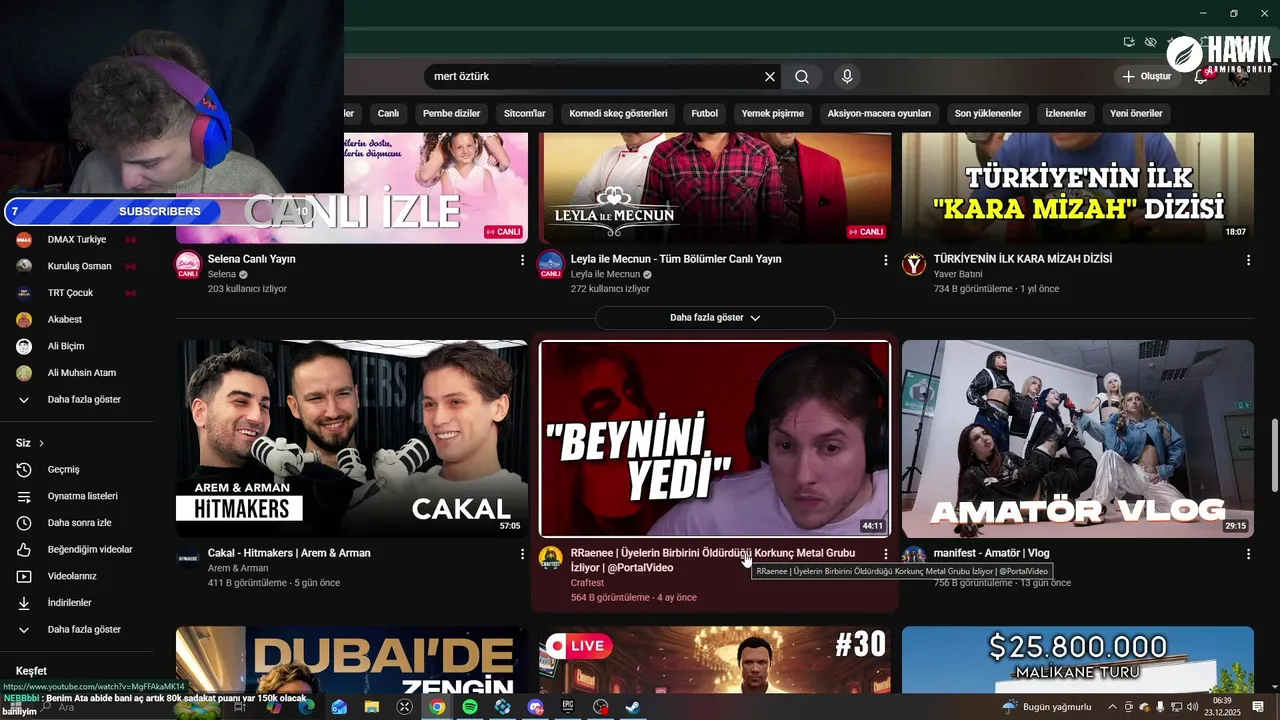This screenshot has width=1280, height=720.
Task: Click the install app icon in address bar
Action: point(1129,42)
